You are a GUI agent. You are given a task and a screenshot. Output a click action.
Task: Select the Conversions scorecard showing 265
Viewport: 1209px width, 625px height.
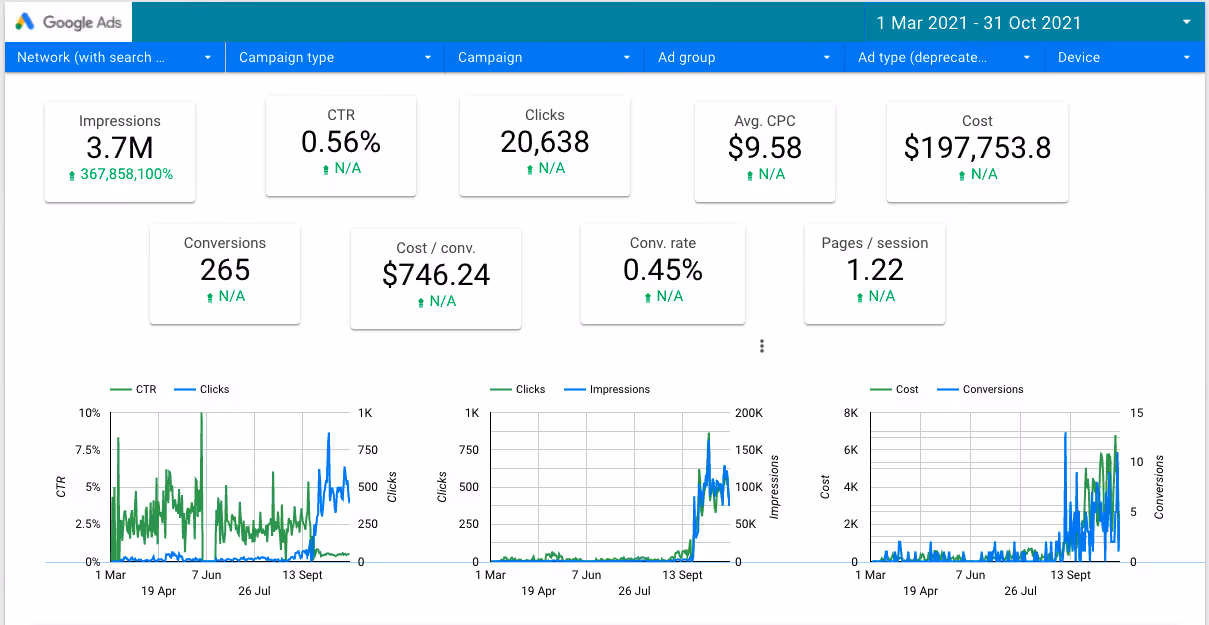click(225, 274)
